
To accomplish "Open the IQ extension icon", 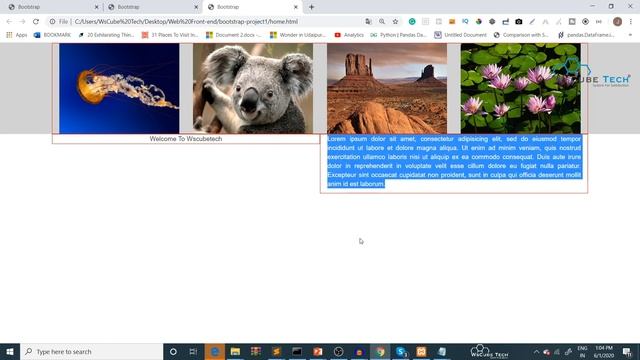I will point(465,22).
